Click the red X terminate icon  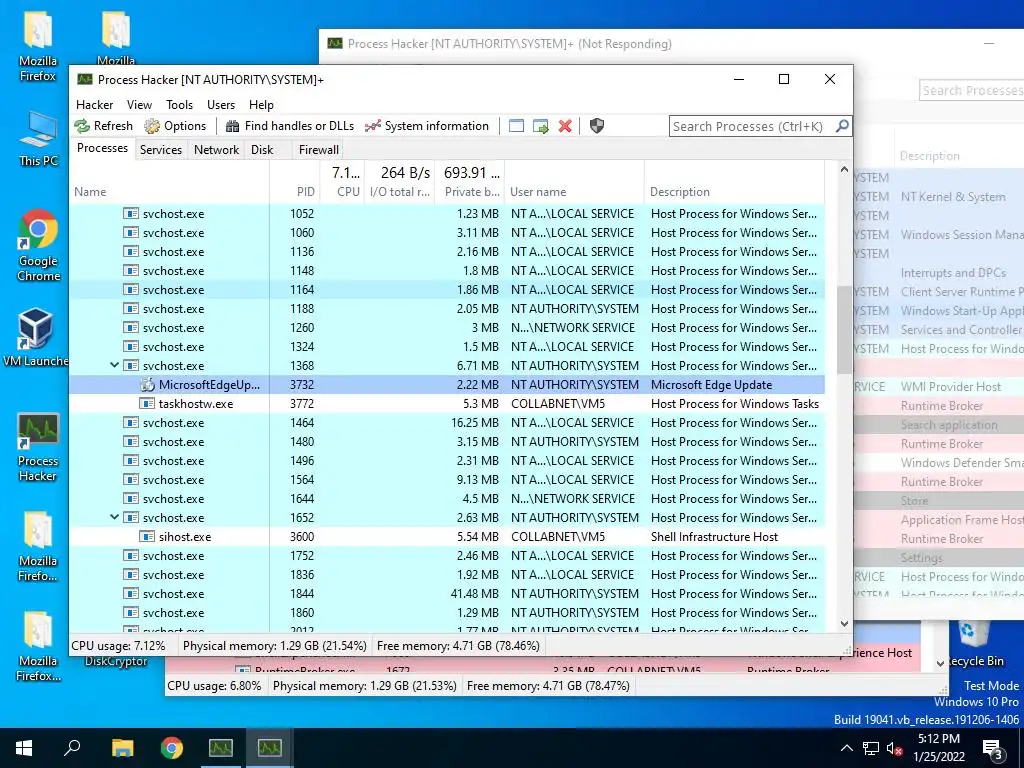566,126
